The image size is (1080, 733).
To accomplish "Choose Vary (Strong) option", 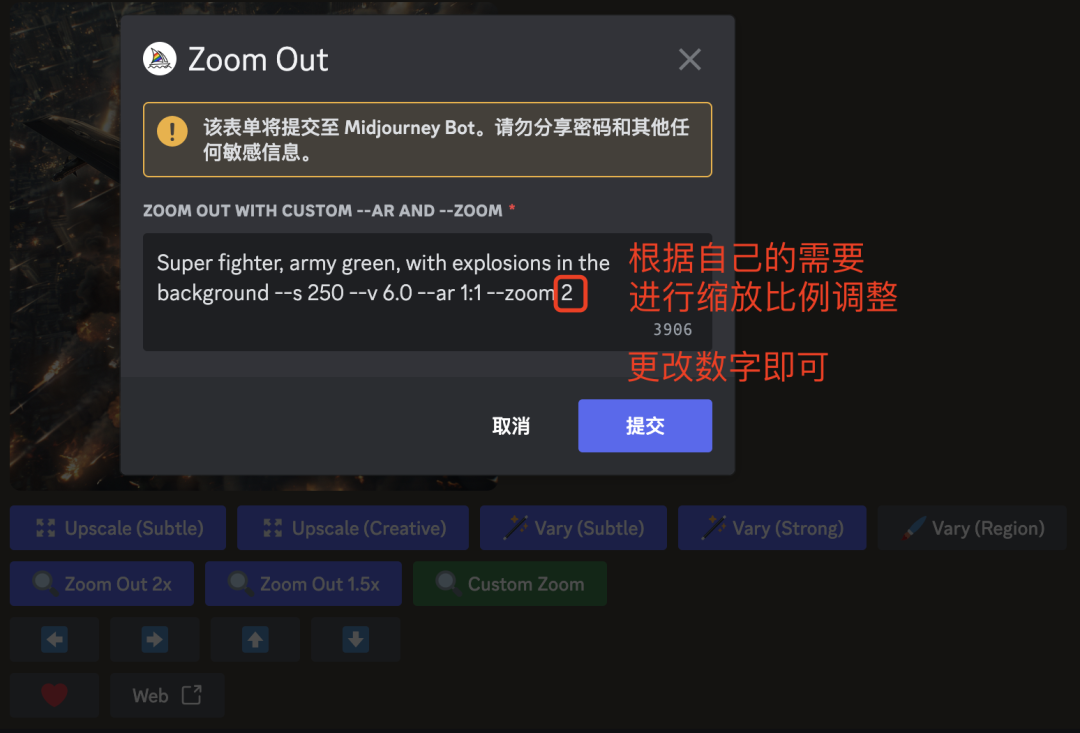I will coord(772,528).
